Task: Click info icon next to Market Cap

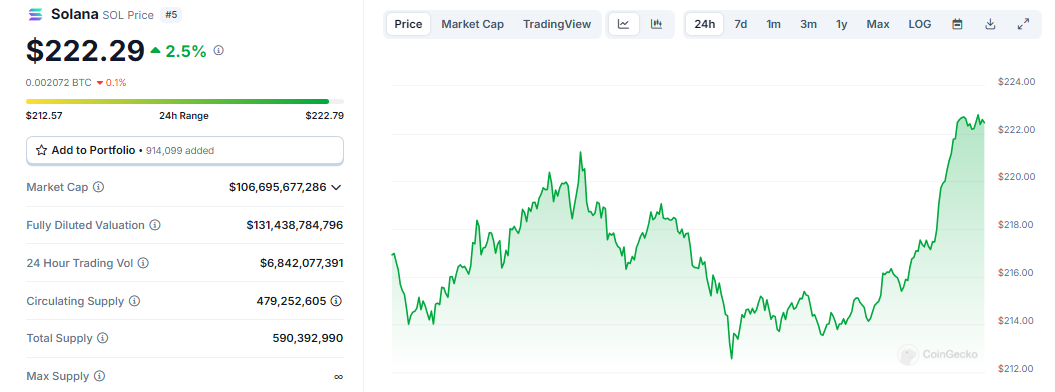Action: pos(98,187)
